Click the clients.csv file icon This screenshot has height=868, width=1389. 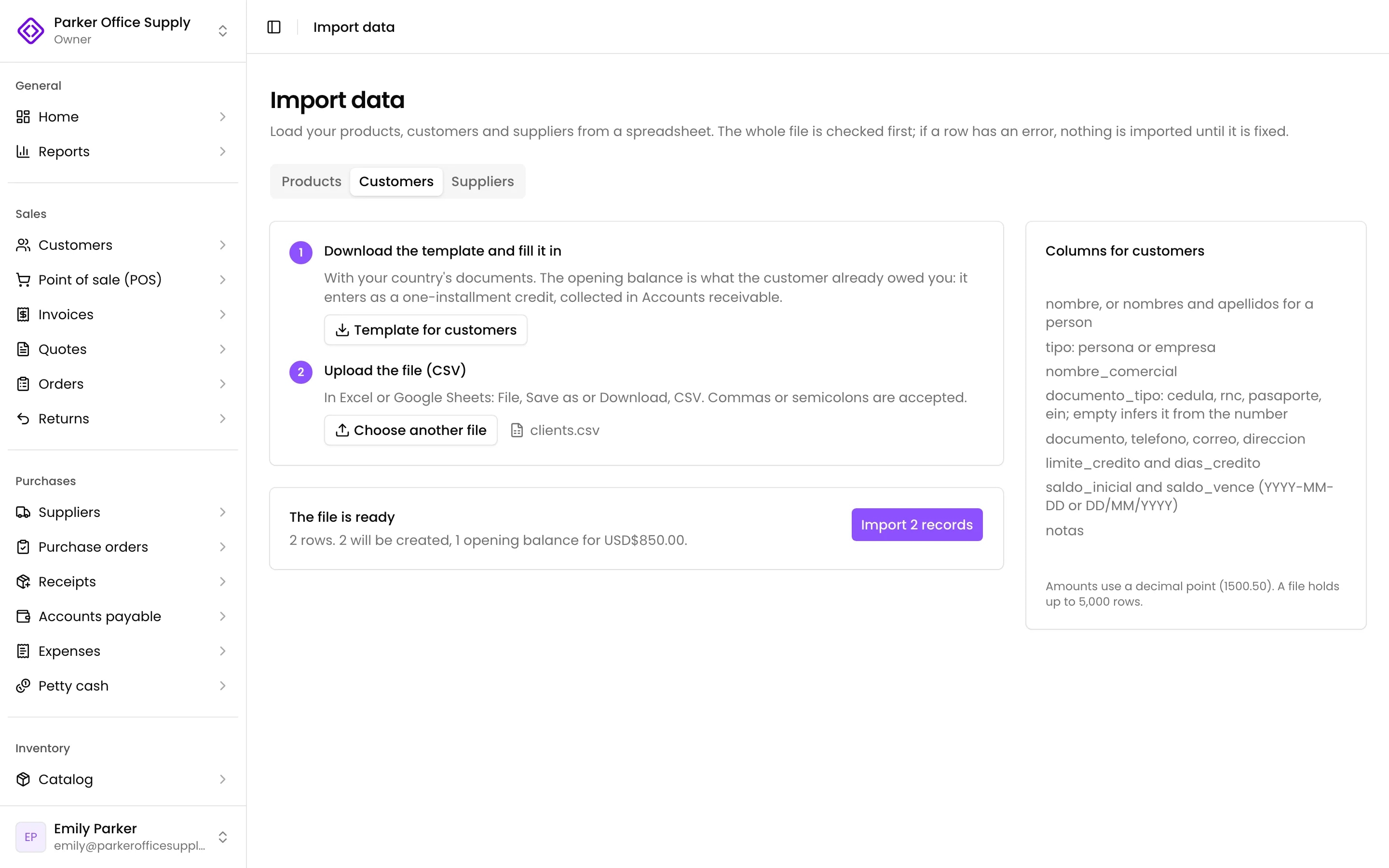[517, 430]
